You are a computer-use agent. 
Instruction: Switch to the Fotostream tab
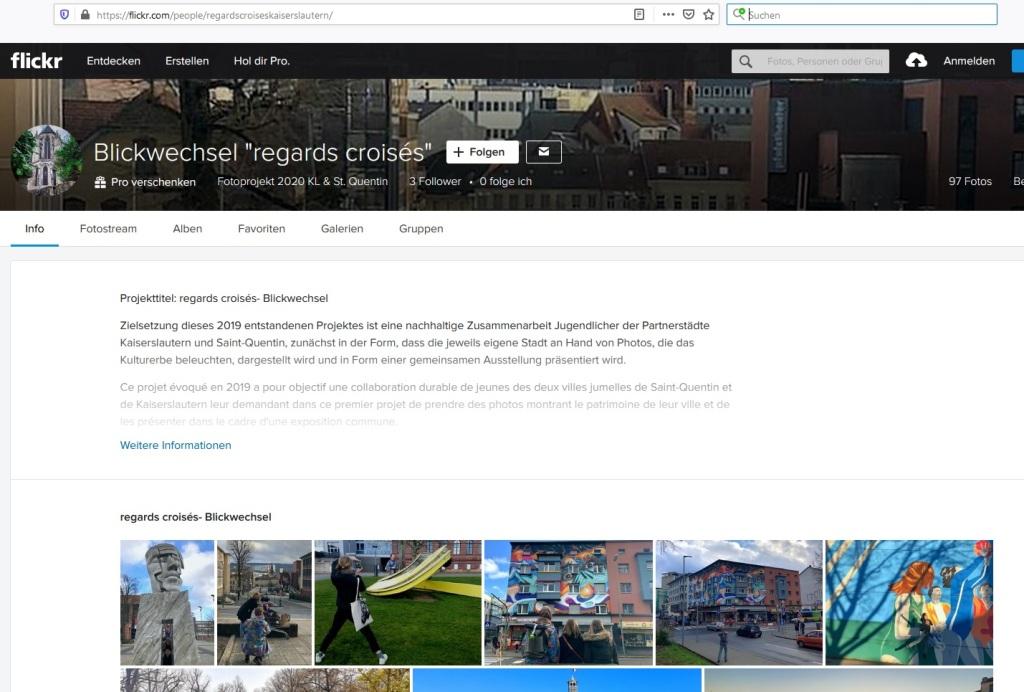108,229
